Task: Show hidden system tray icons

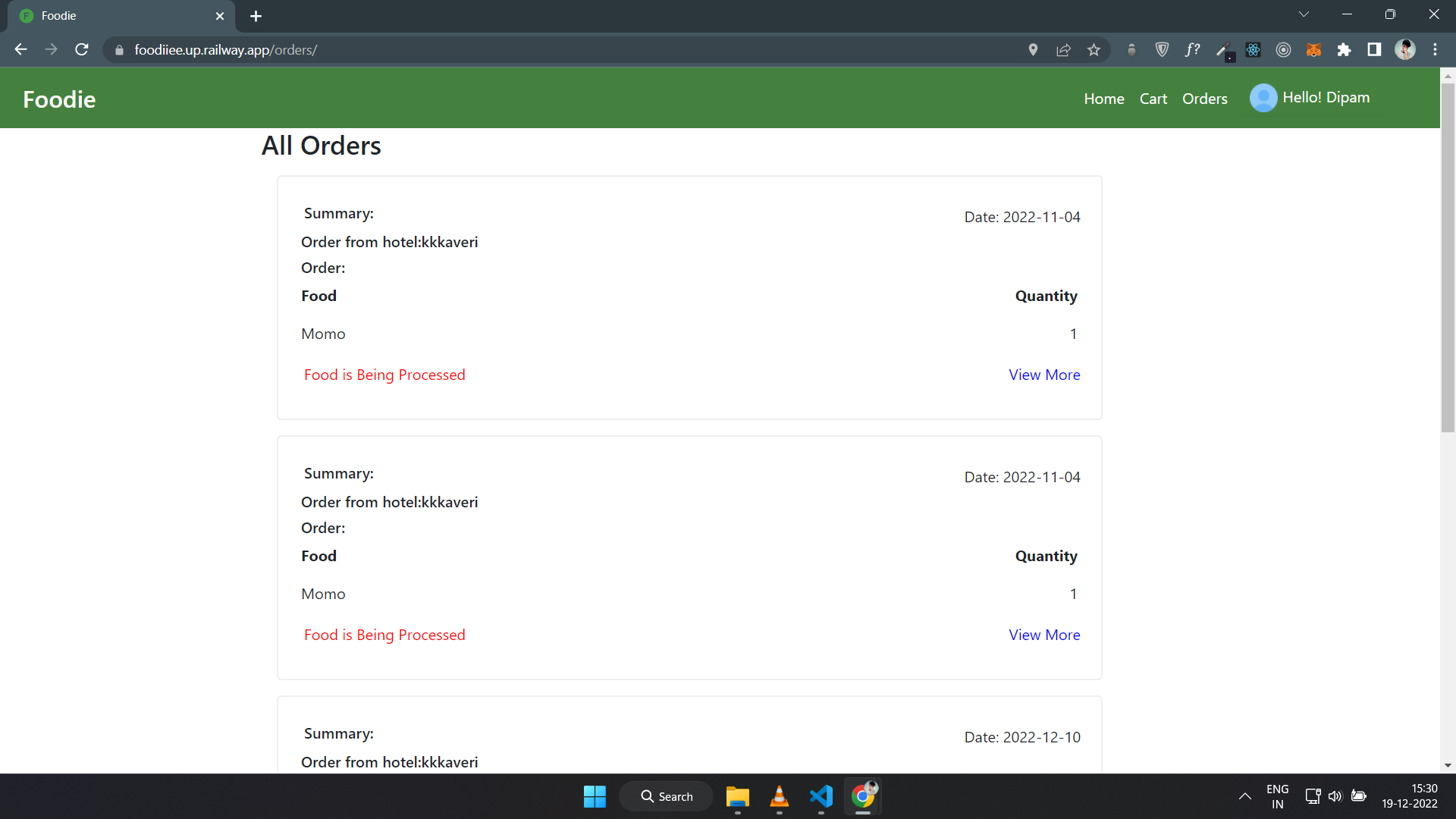Action: 1244,796
